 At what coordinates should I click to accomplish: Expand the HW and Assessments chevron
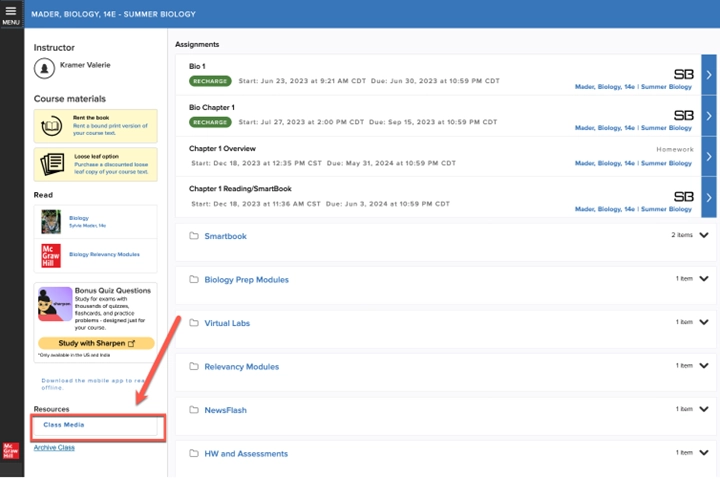[x=703, y=453]
